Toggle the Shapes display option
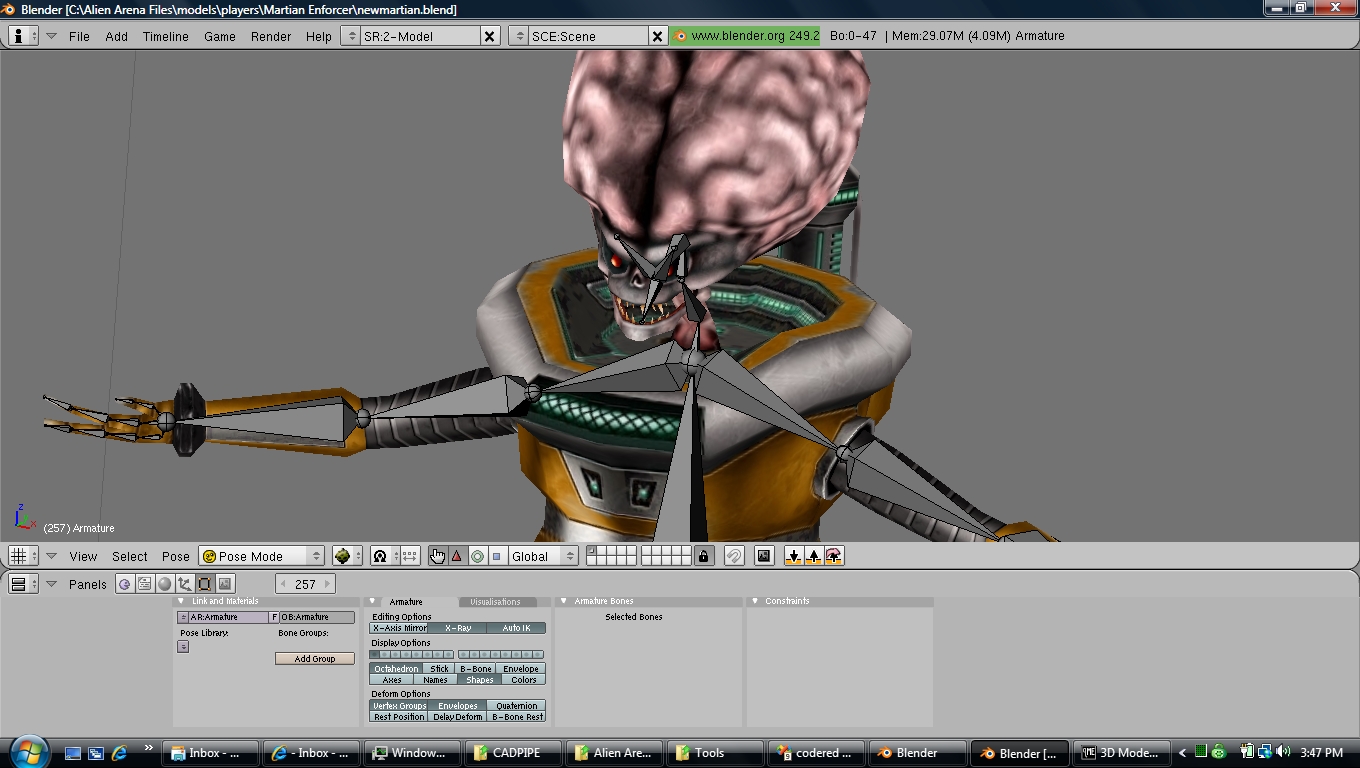Viewport: 1360px width, 768px height. click(479, 680)
